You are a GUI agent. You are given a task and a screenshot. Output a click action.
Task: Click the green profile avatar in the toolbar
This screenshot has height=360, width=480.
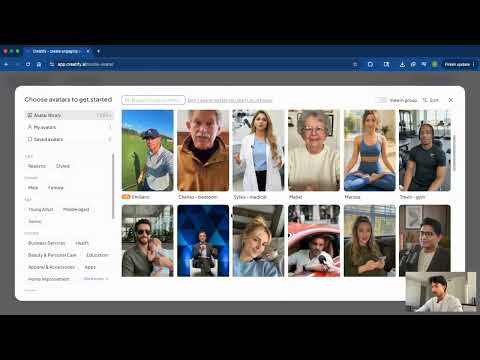435,64
